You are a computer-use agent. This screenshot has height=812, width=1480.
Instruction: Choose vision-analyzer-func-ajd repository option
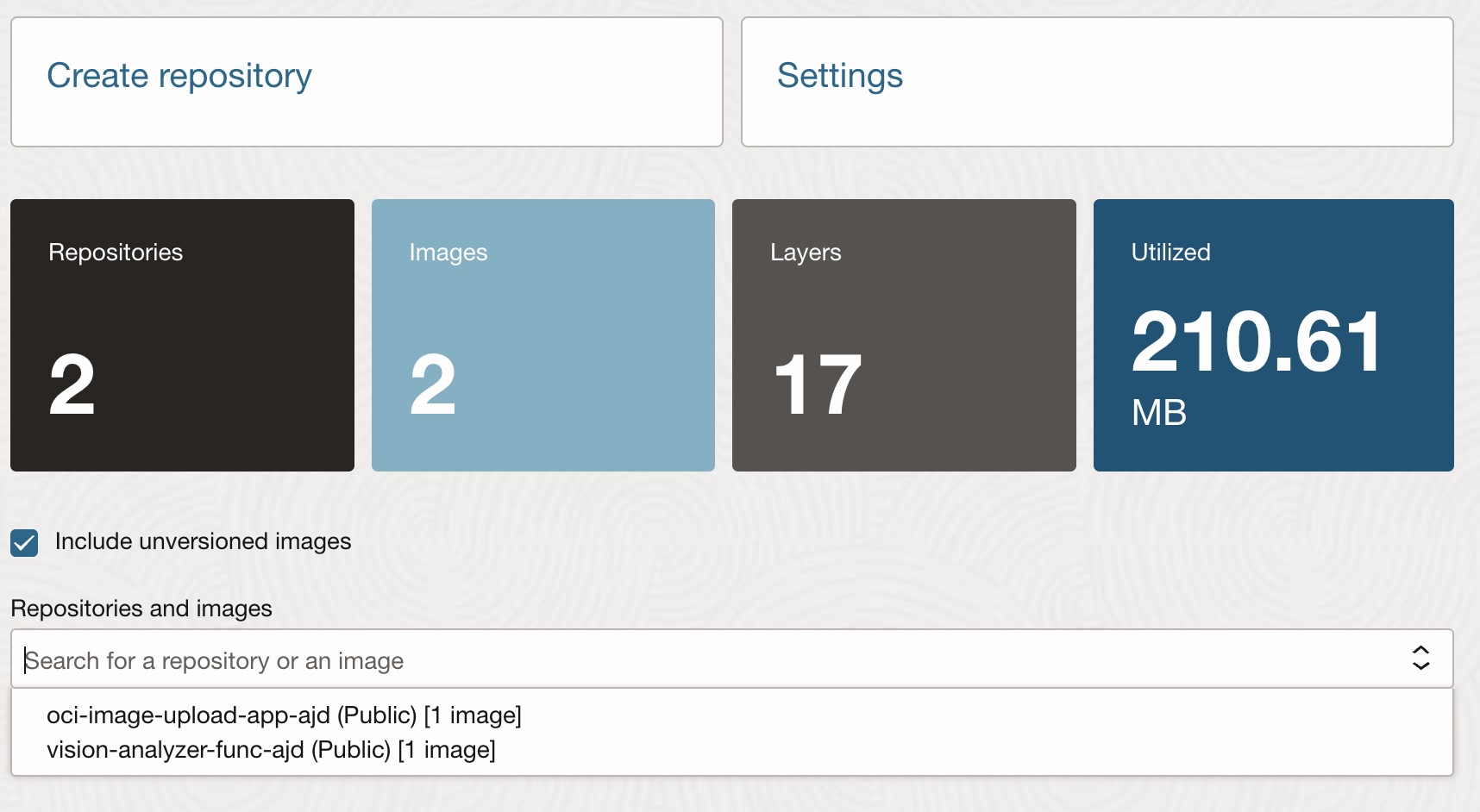tap(175, 750)
